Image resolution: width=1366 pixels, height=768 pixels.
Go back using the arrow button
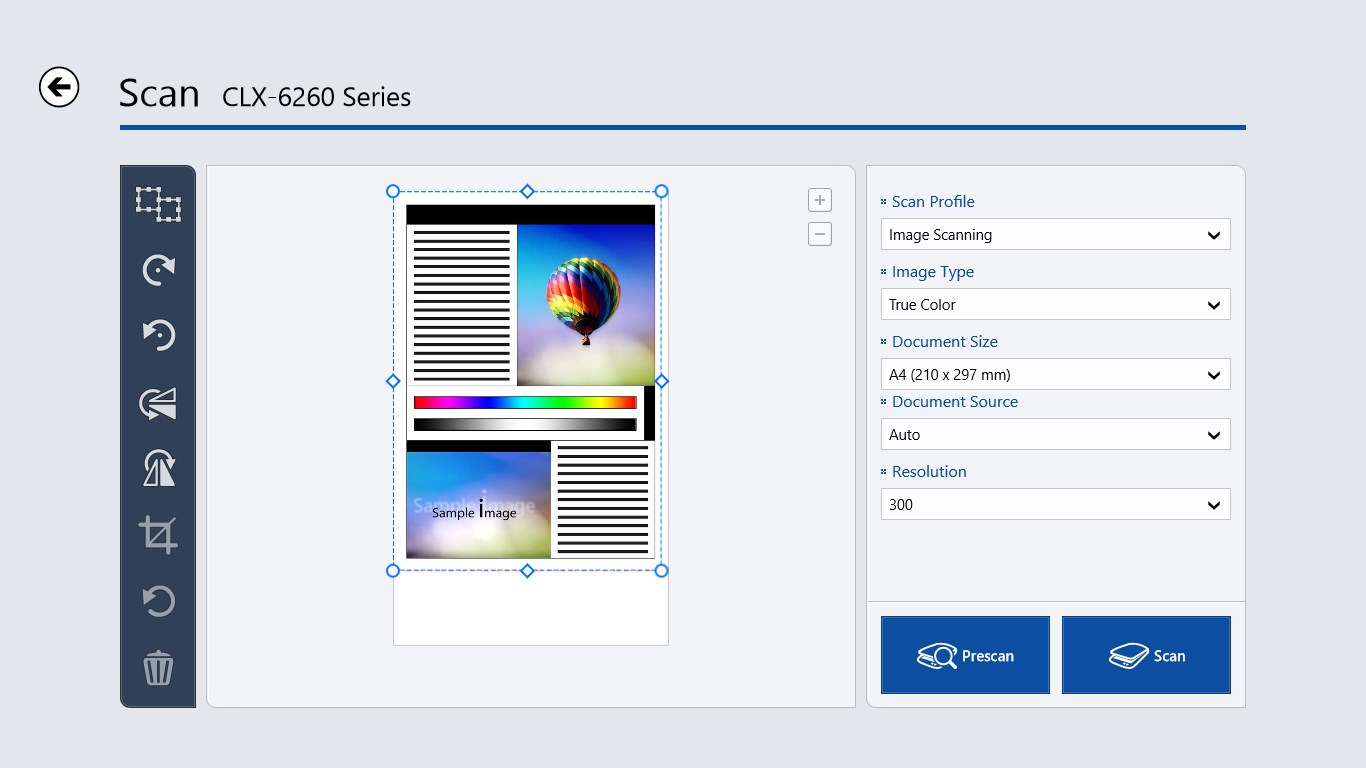click(58, 88)
